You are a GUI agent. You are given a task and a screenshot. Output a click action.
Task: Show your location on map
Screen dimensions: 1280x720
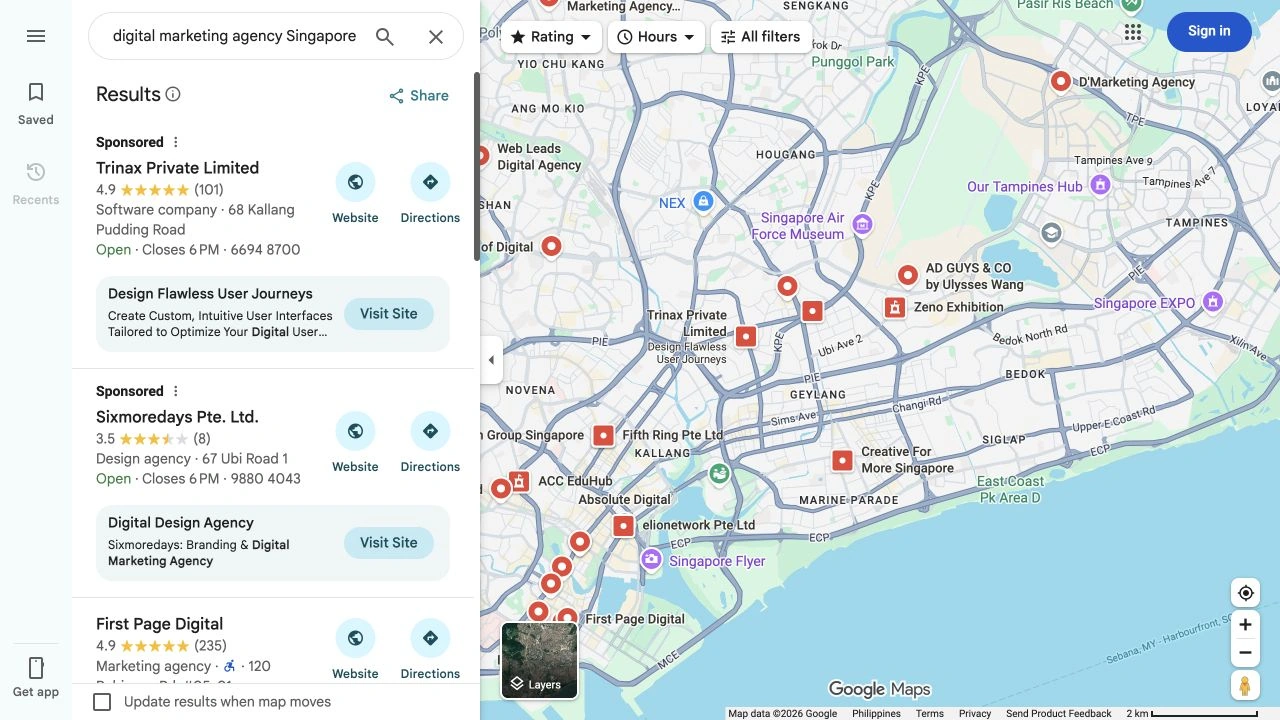[1245, 593]
